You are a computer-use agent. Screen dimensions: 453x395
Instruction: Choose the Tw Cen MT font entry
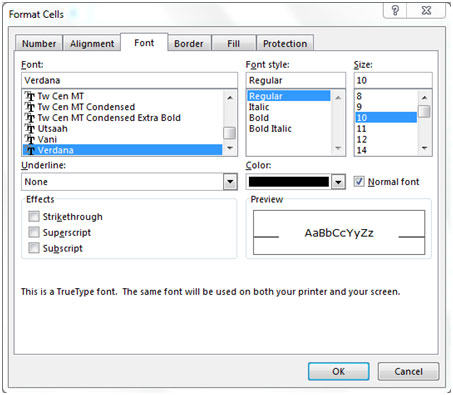pyautogui.click(x=122, y=96)
